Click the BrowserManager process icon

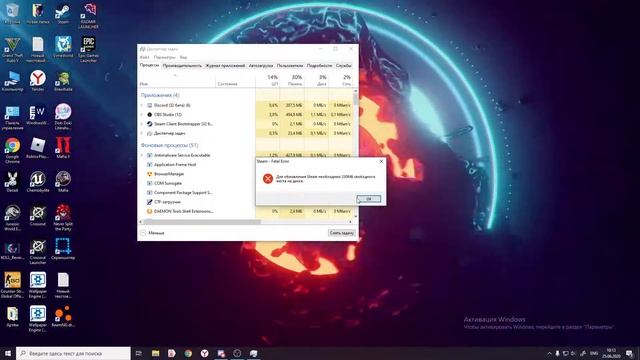tap(149, 174)
